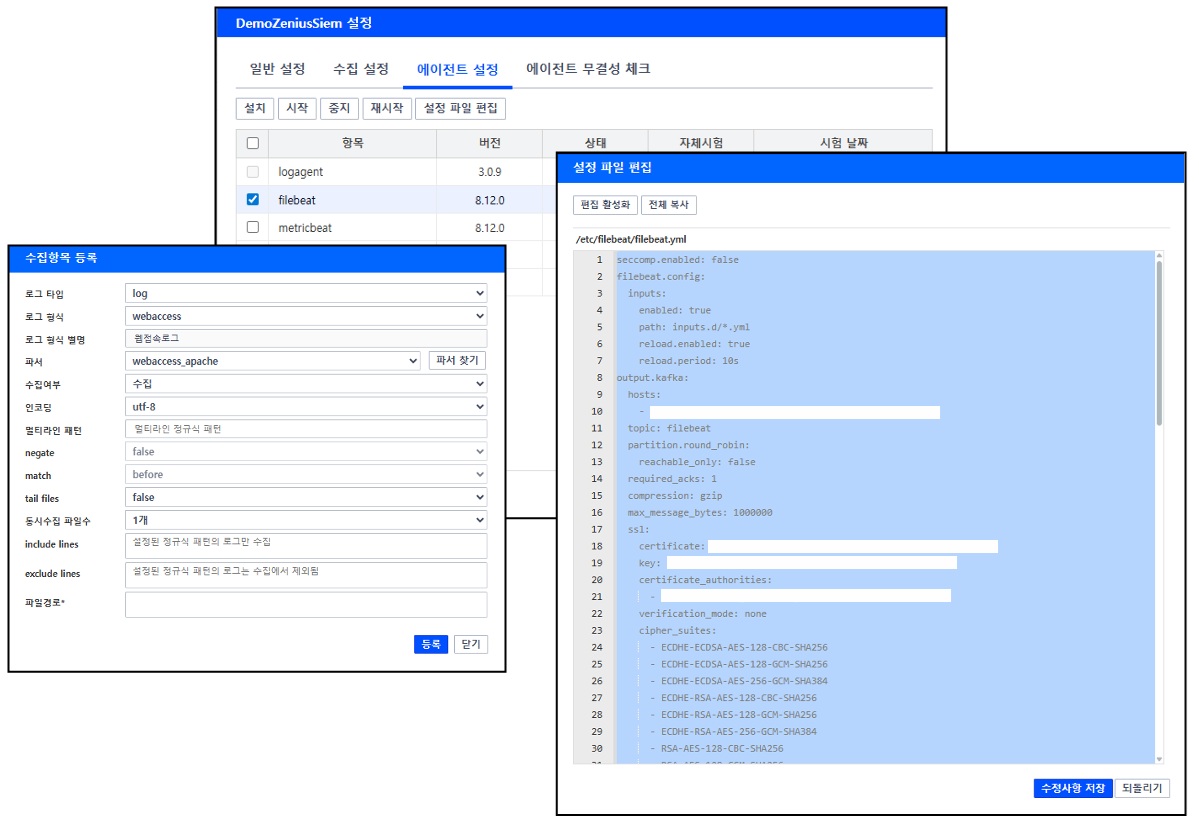Uncheck the filebeat row checkbox
The width and height of the screenshot is (1199, 823).
tap(253, 200)
